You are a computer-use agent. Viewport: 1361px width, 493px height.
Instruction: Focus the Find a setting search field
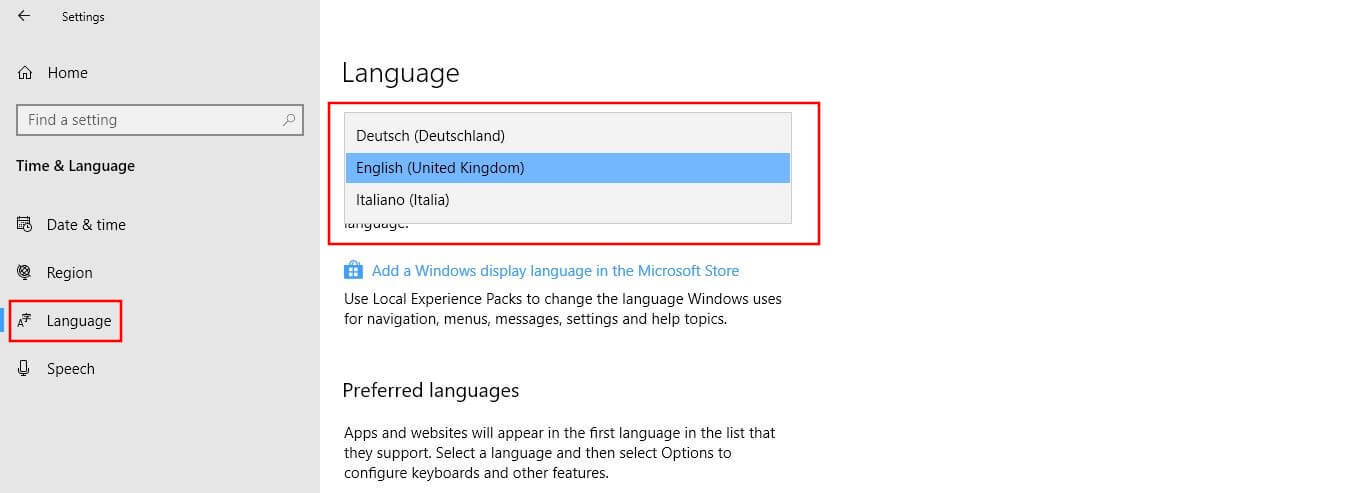point(159,120)
